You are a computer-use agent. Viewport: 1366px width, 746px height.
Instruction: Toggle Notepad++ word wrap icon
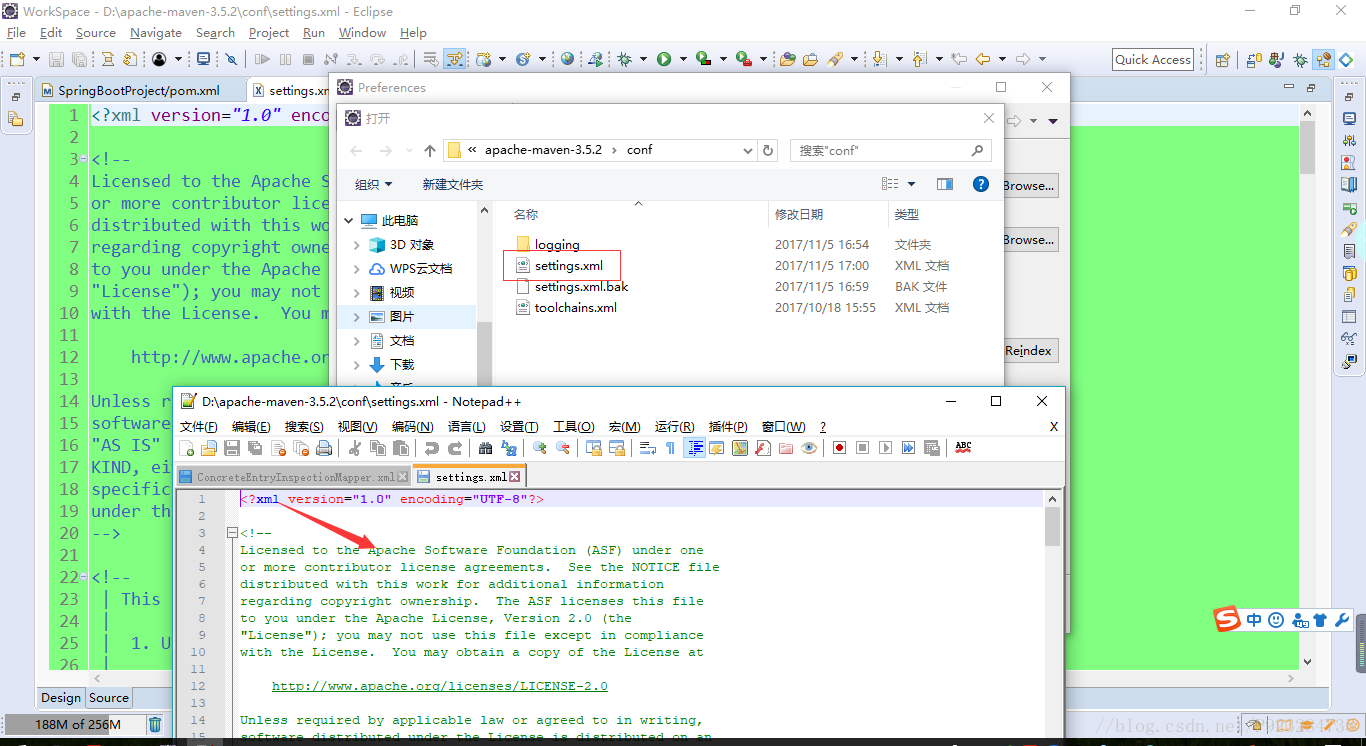click(647, 448)
